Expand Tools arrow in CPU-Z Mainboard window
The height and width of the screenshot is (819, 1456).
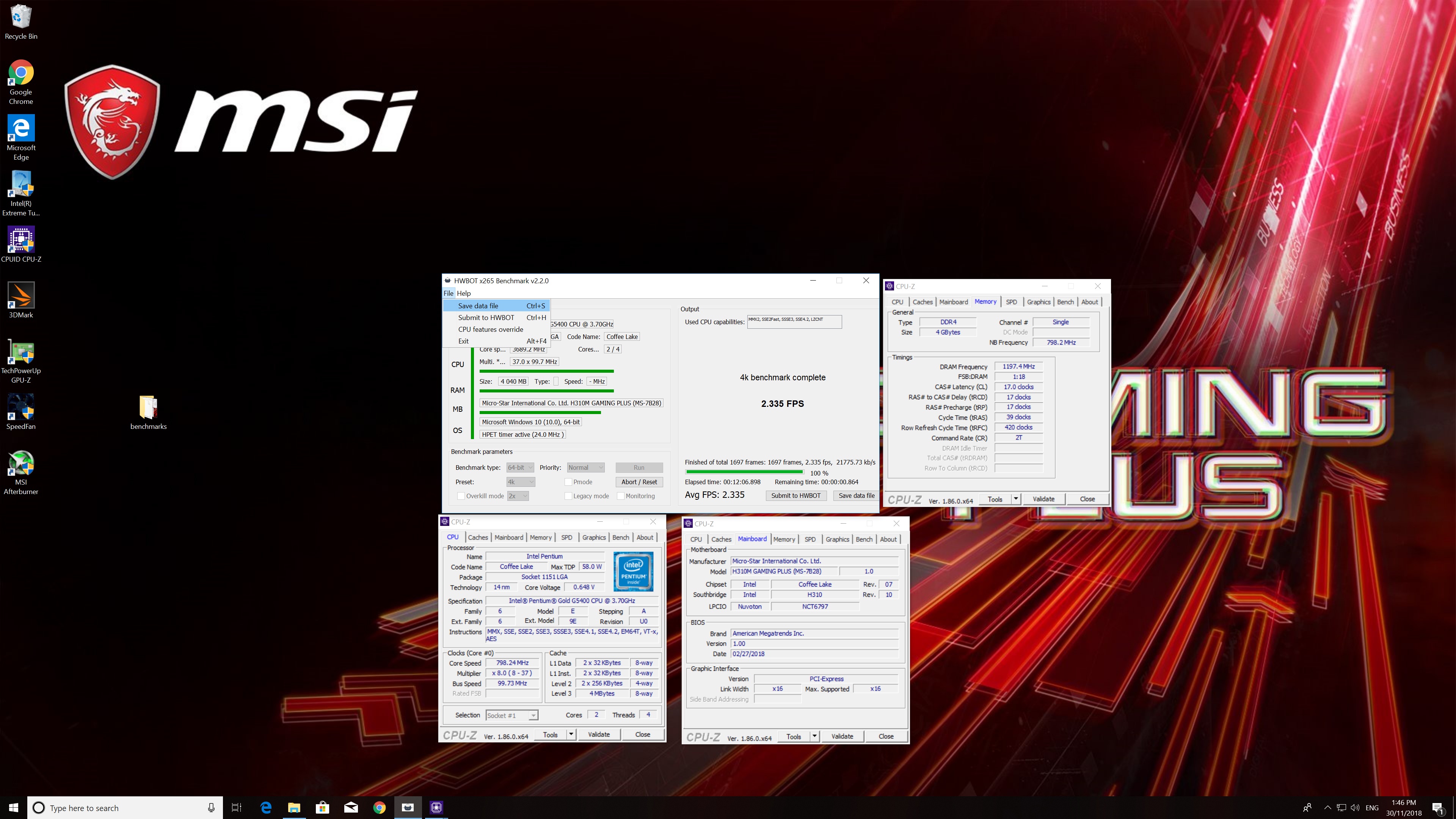[814, 736]
